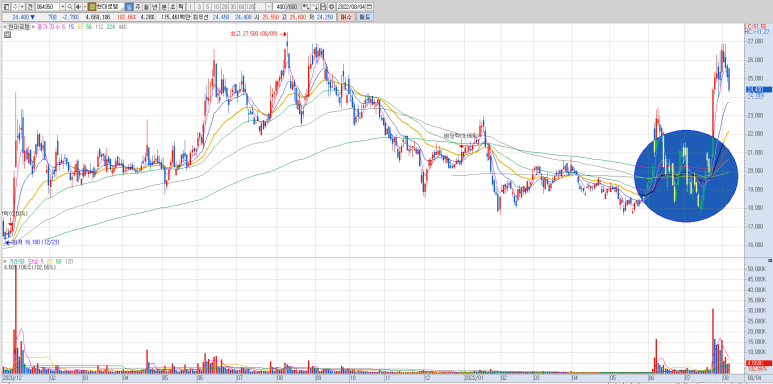Click the 33 moving average legend
The image size is (773, 384).
pos(80,27)
